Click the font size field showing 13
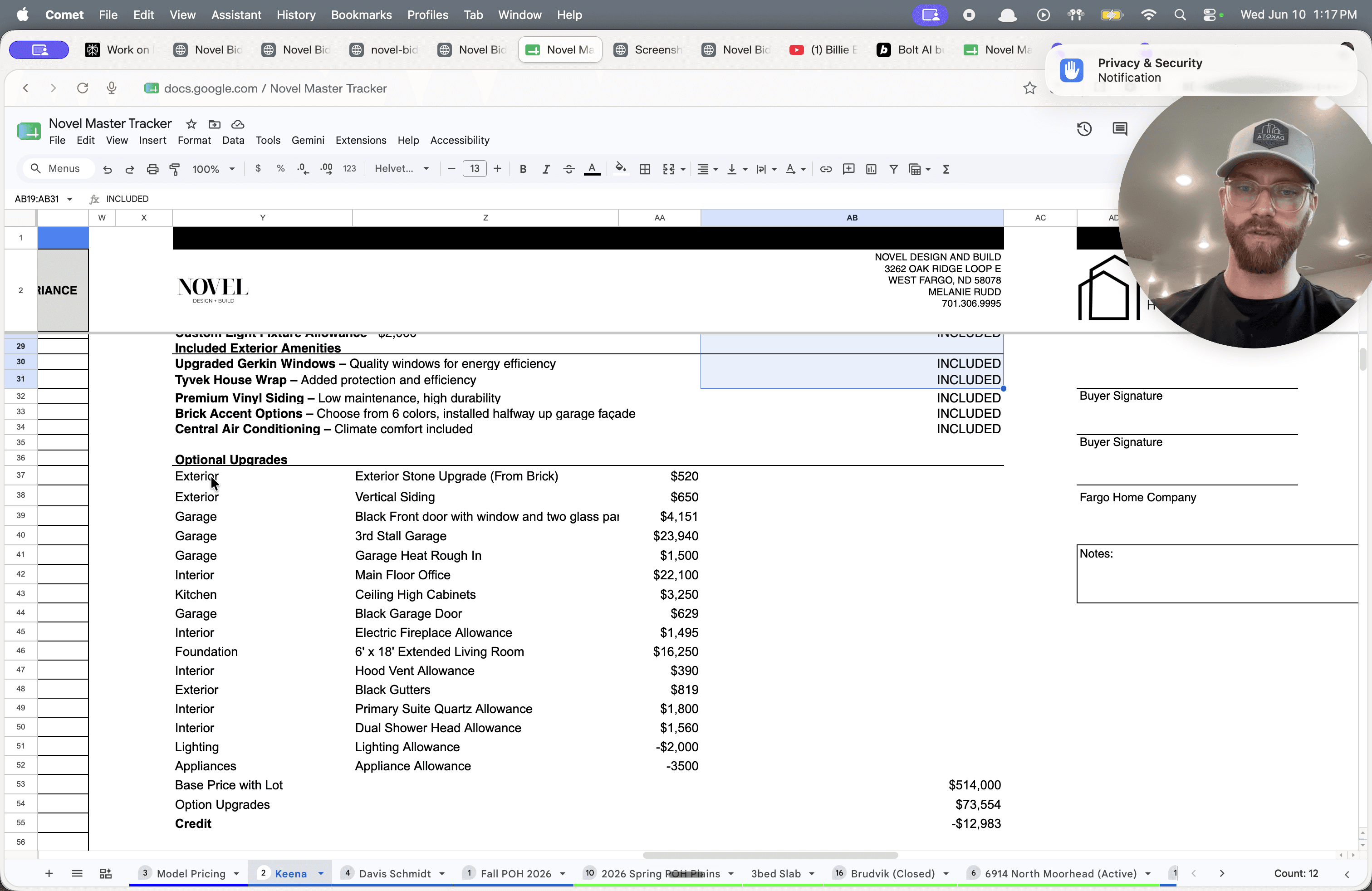The height and width of the screenshot is (891, 1372). pos(475,169)
